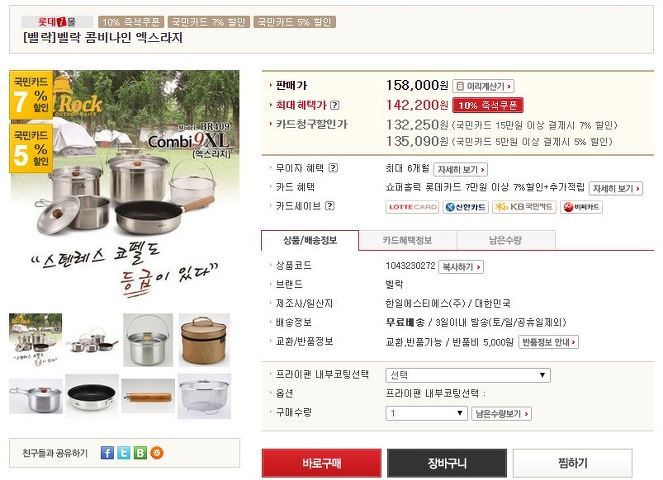663x480 pixels.
Task: Open the 구매수량 quantity dropdown
Action: pyautogui.click(x=426, y=413)
